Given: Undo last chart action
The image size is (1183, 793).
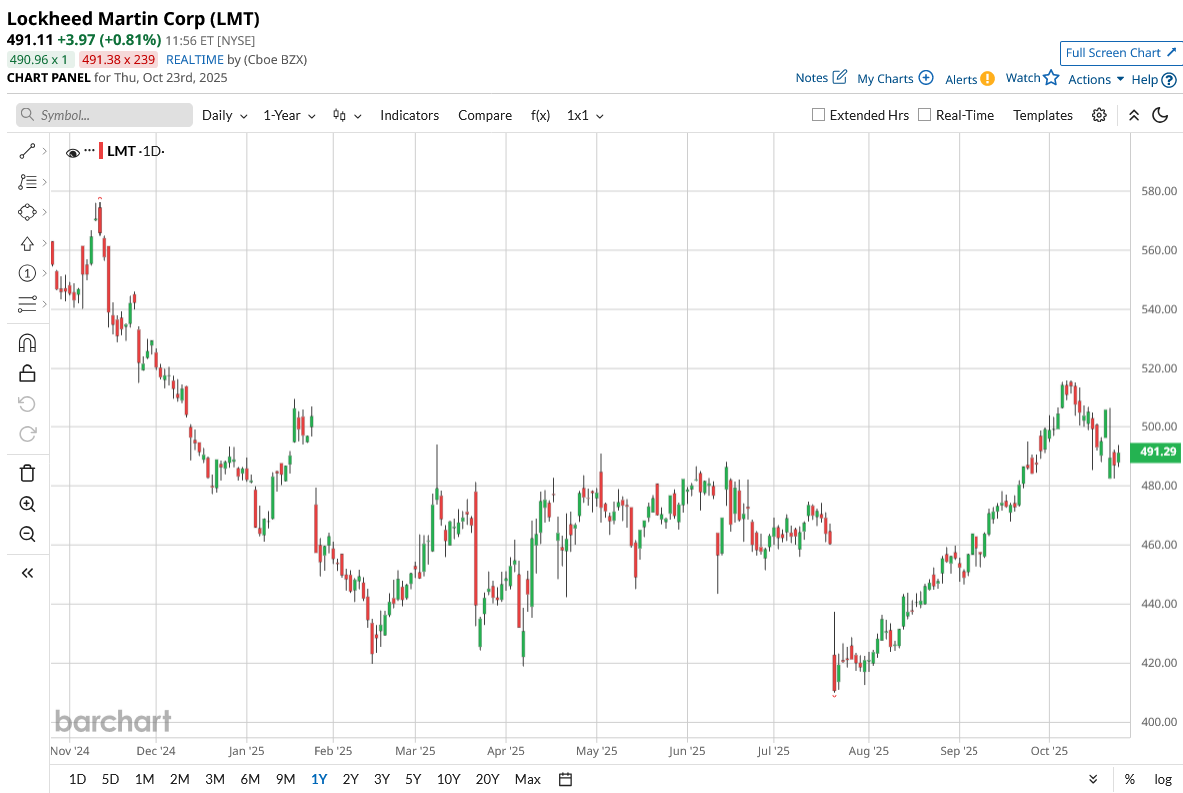Looking at the screenshot, I should [27, 404].
